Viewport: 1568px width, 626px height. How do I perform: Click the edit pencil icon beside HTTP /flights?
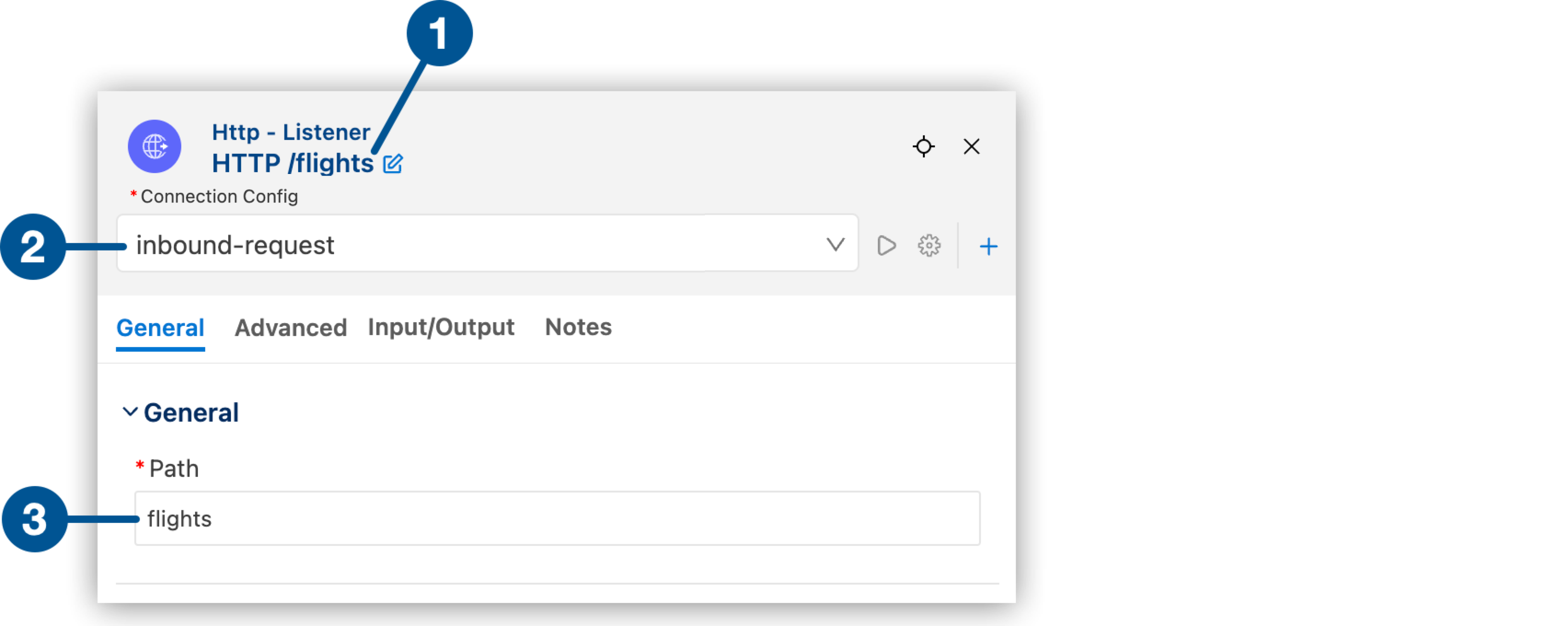pos(392,163)
